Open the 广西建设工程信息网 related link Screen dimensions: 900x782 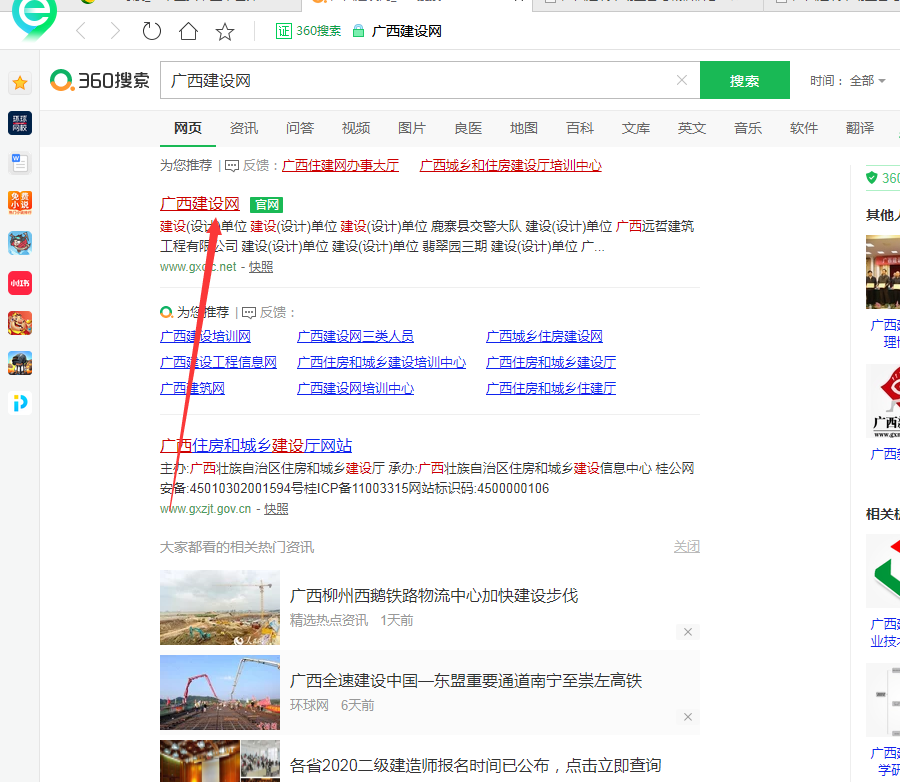(219, 362)
